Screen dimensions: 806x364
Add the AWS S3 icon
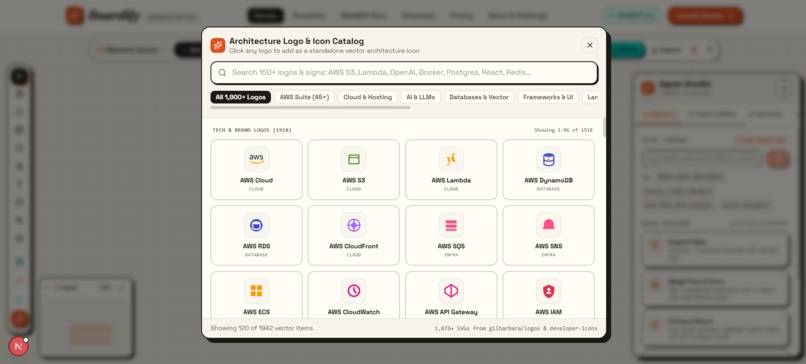coord(354,170)
